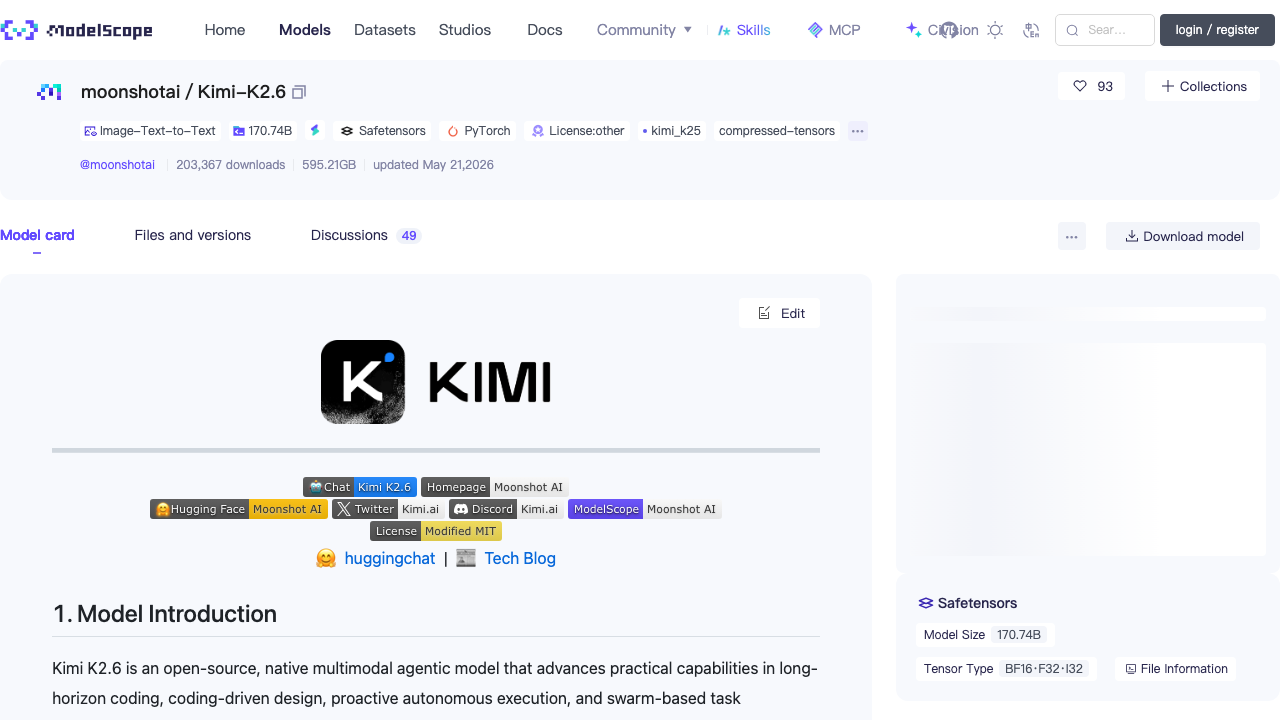Screen dimensions: 1280x720
Task: Click the 203,367 downloads text
Action: tap(231, 165)
